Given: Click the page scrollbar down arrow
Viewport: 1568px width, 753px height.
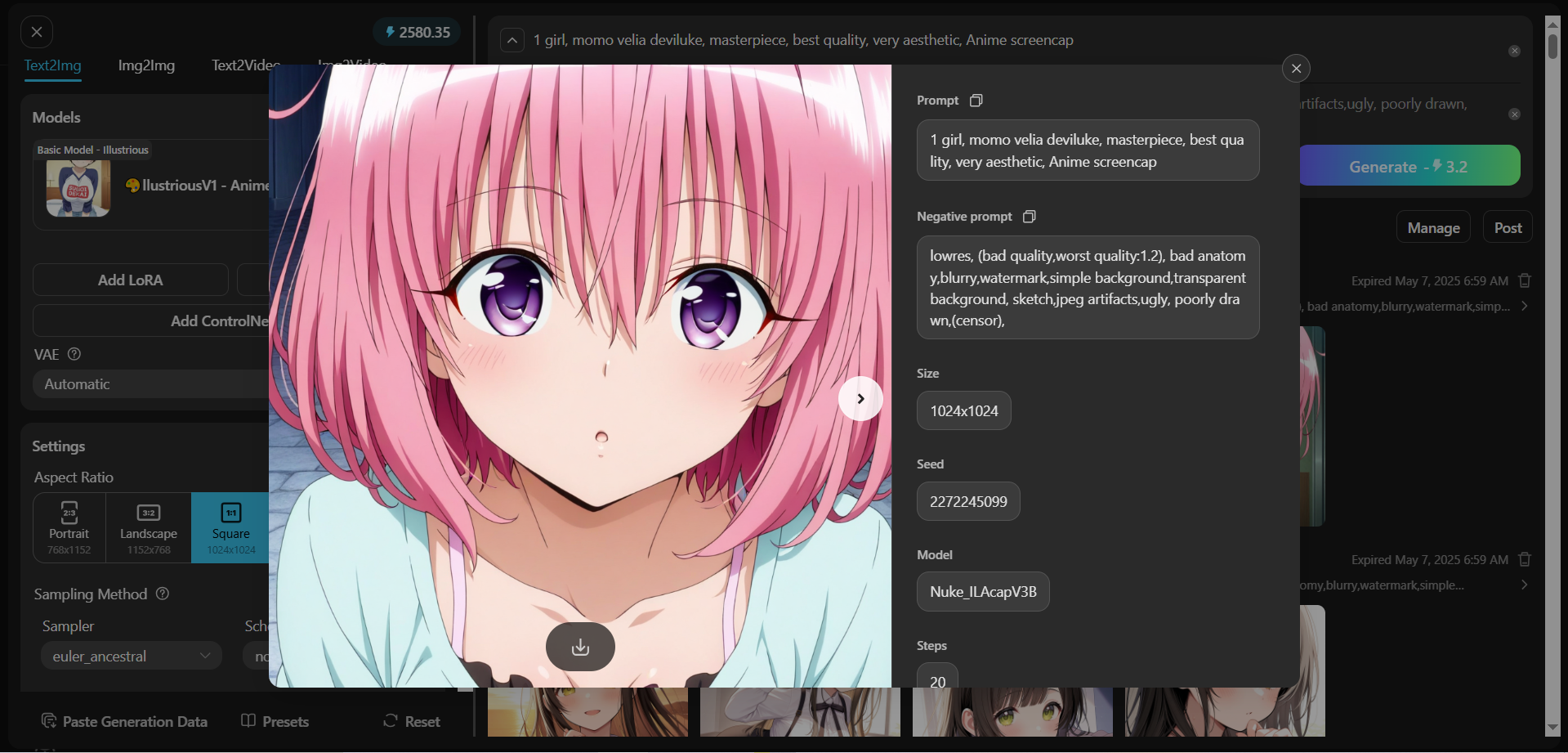Looking at the screenshot, I should 1552,728.
